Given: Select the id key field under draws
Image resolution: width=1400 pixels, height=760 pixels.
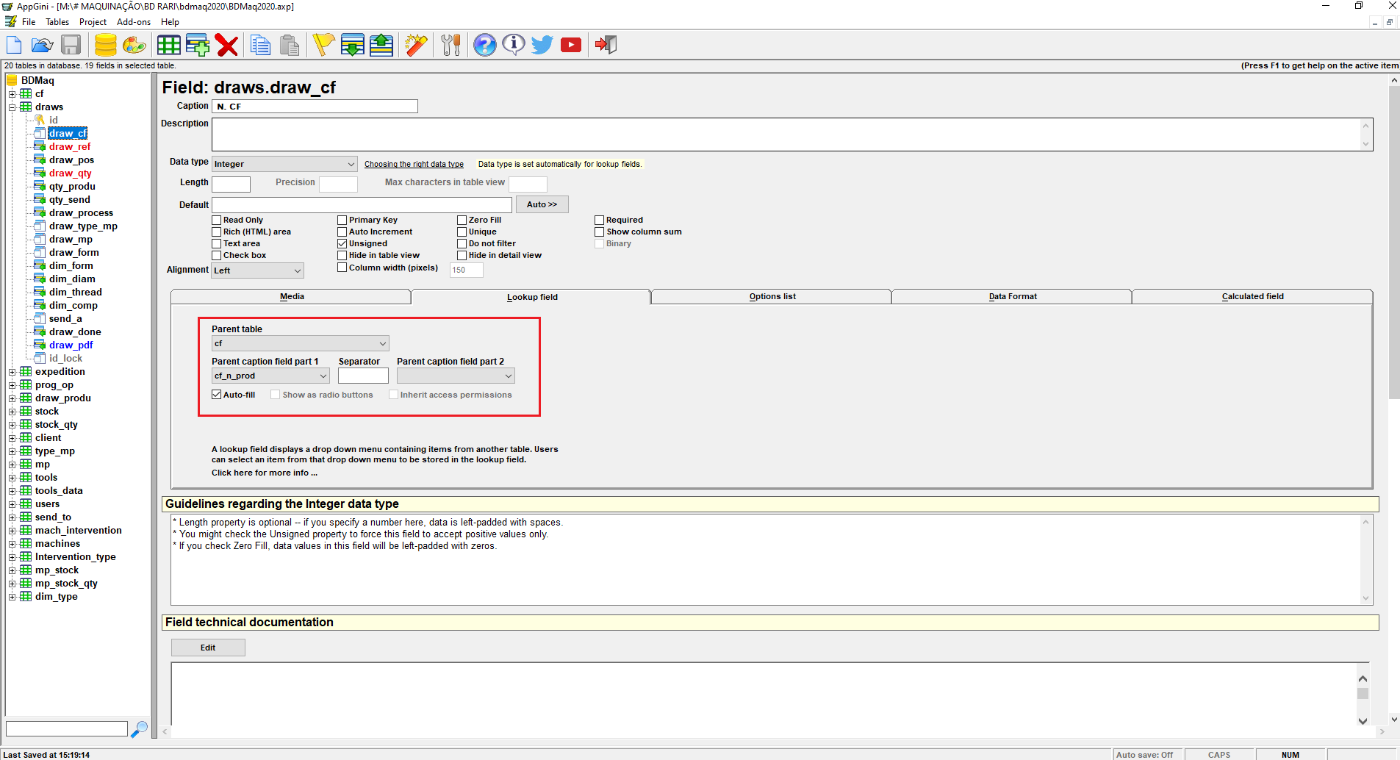Looking at the screenshot, I should pos(53,120).
